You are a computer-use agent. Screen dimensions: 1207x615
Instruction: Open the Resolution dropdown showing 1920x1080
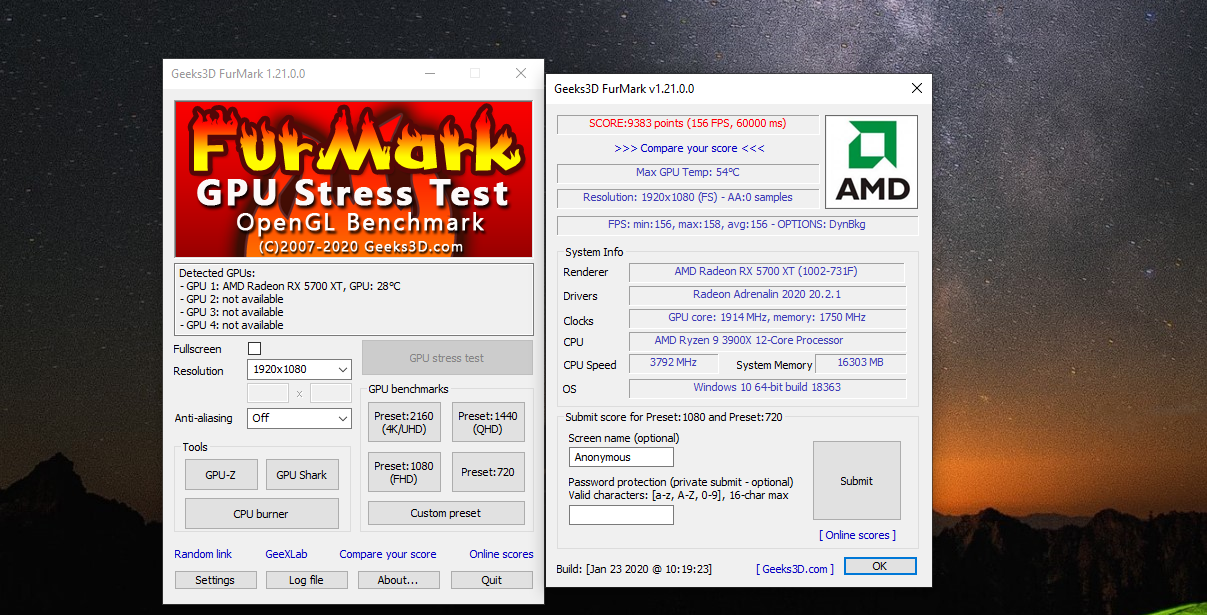point(299,369)
